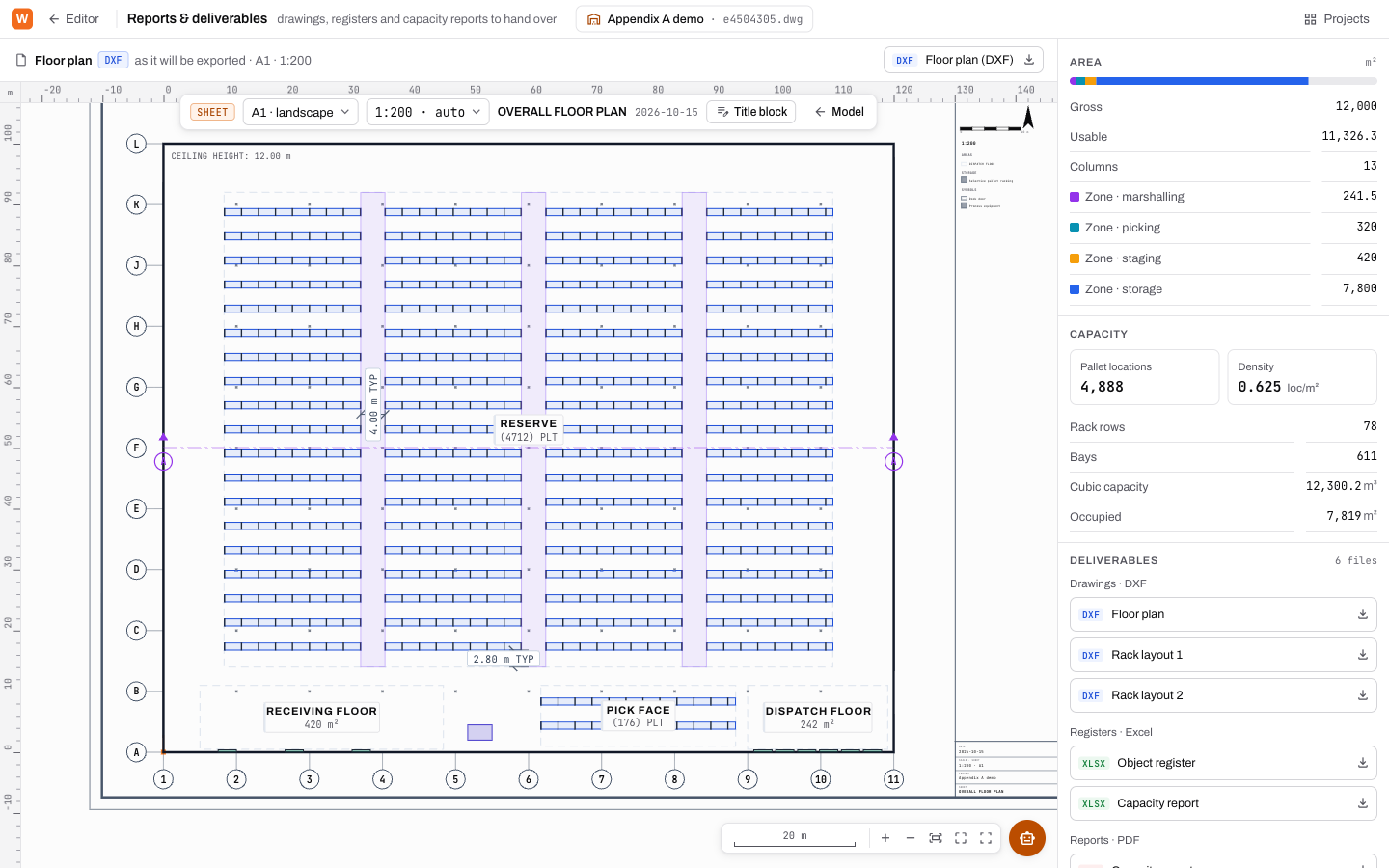Click the RESERVE (4712) PLT label

[529, 430]
